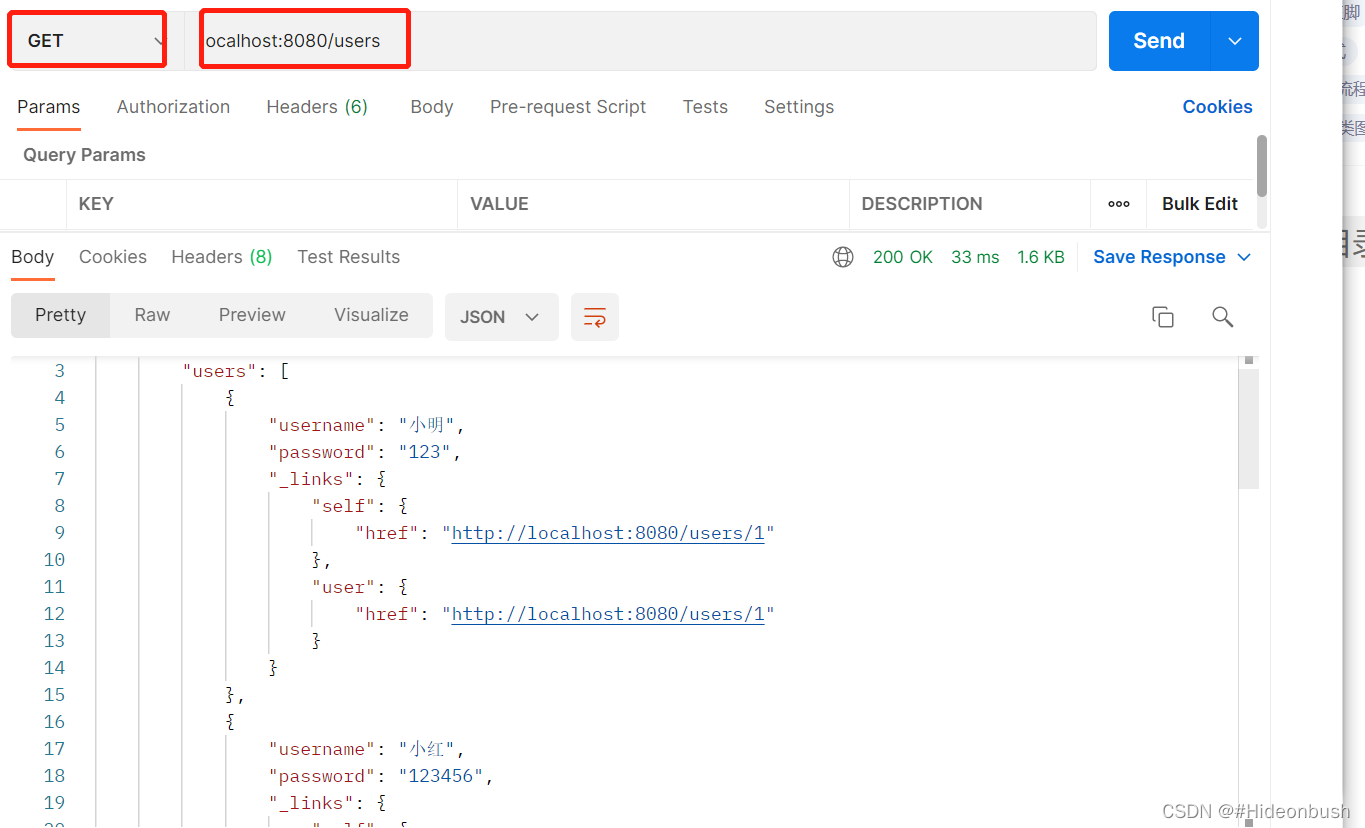
Task: Toggle line wrapping in the response viewer
Action: click(x=595, y=317)
